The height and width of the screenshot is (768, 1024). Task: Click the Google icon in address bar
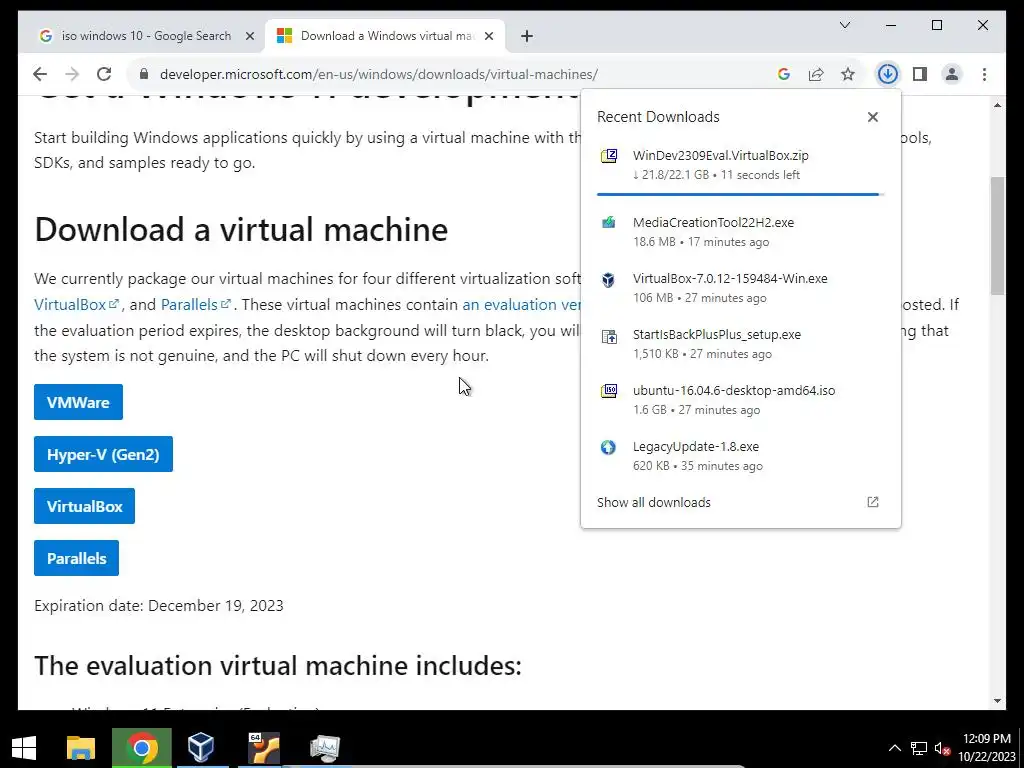[x=784, y=74]
